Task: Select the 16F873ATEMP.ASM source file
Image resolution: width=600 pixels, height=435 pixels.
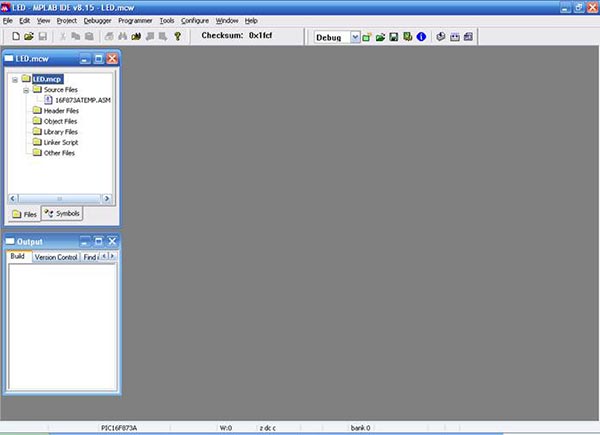Action: click(x=83, y=100)
